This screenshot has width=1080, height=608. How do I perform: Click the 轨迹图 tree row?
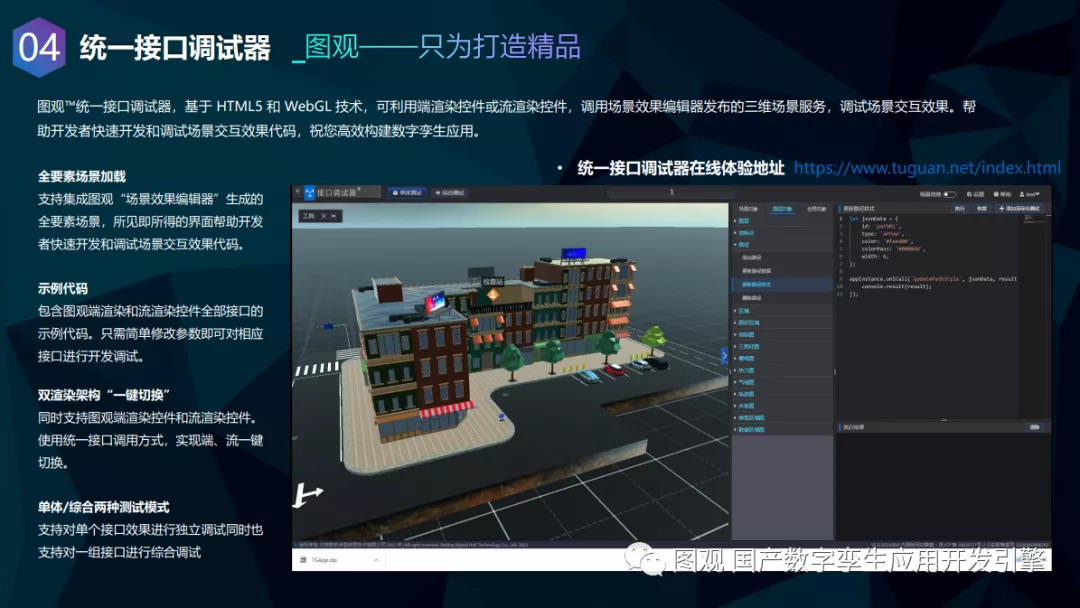[782, 394]
